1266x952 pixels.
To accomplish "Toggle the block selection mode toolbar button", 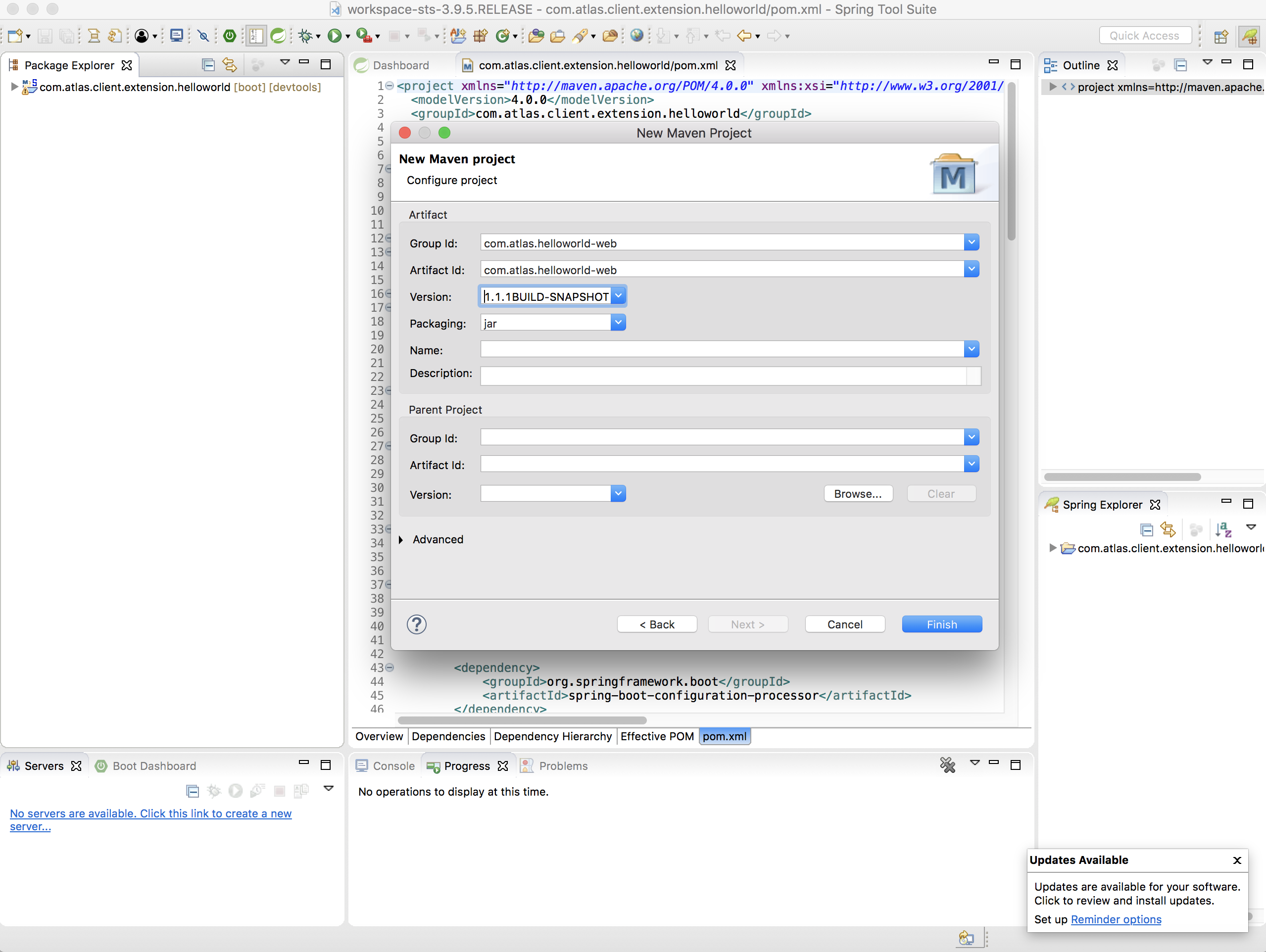I will (256, 36).
